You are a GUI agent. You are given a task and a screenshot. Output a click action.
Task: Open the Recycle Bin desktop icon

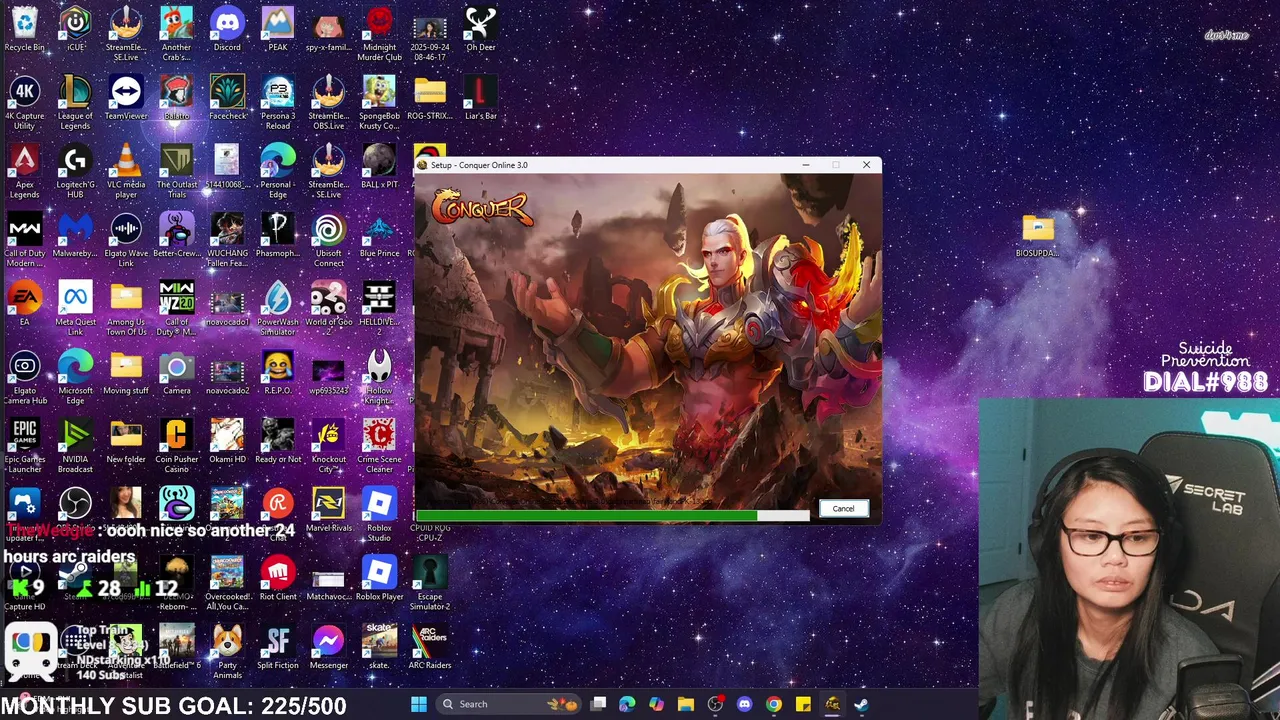tap(24, 30)
